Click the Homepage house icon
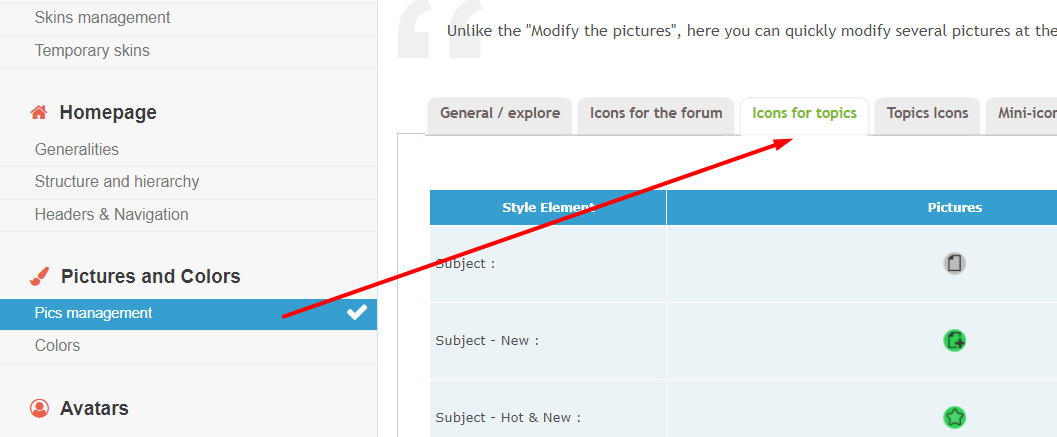 tap(39, 112)
